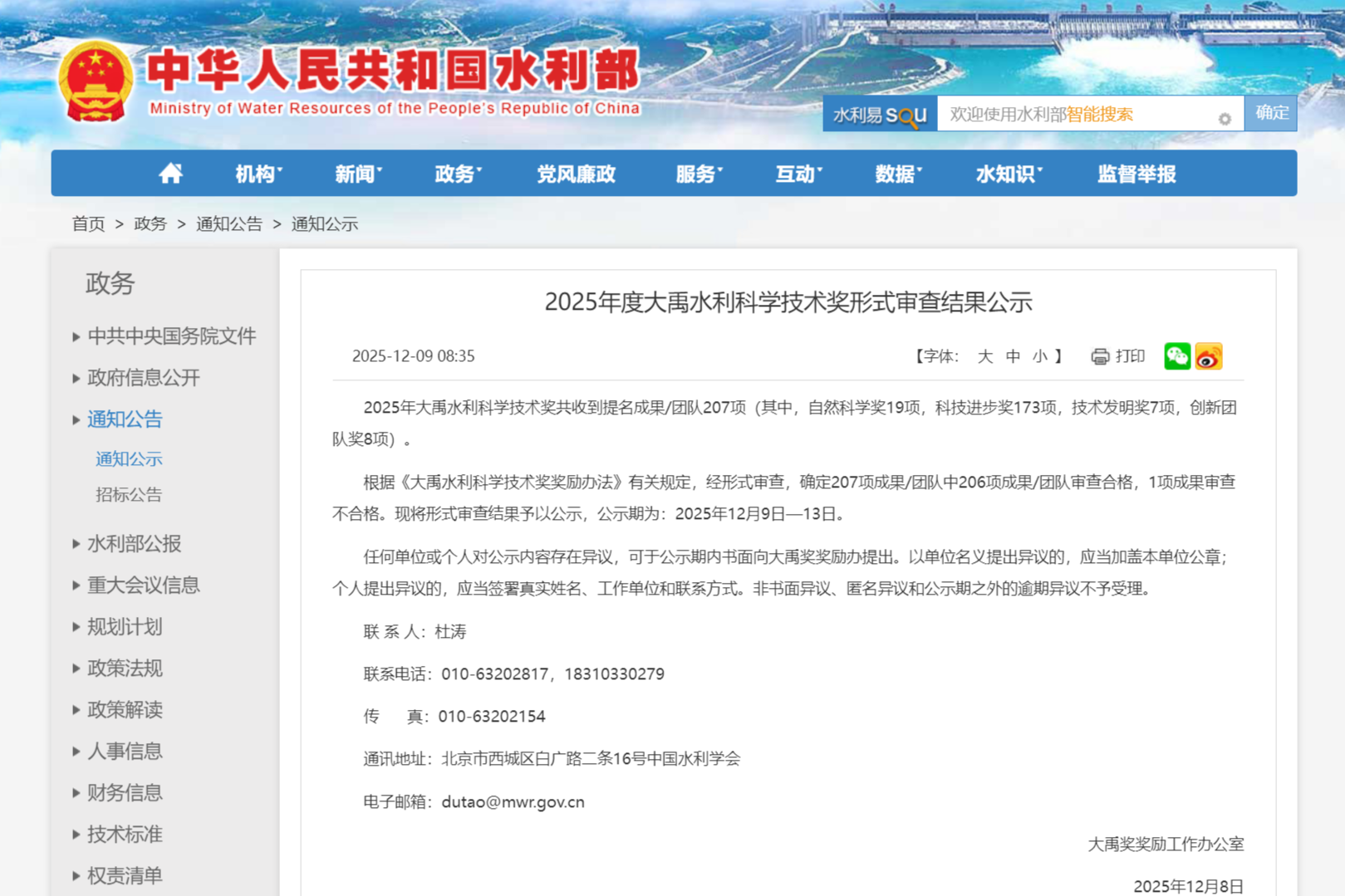
Task: Share article via Weibo icon
Action: pos(1209,356)
